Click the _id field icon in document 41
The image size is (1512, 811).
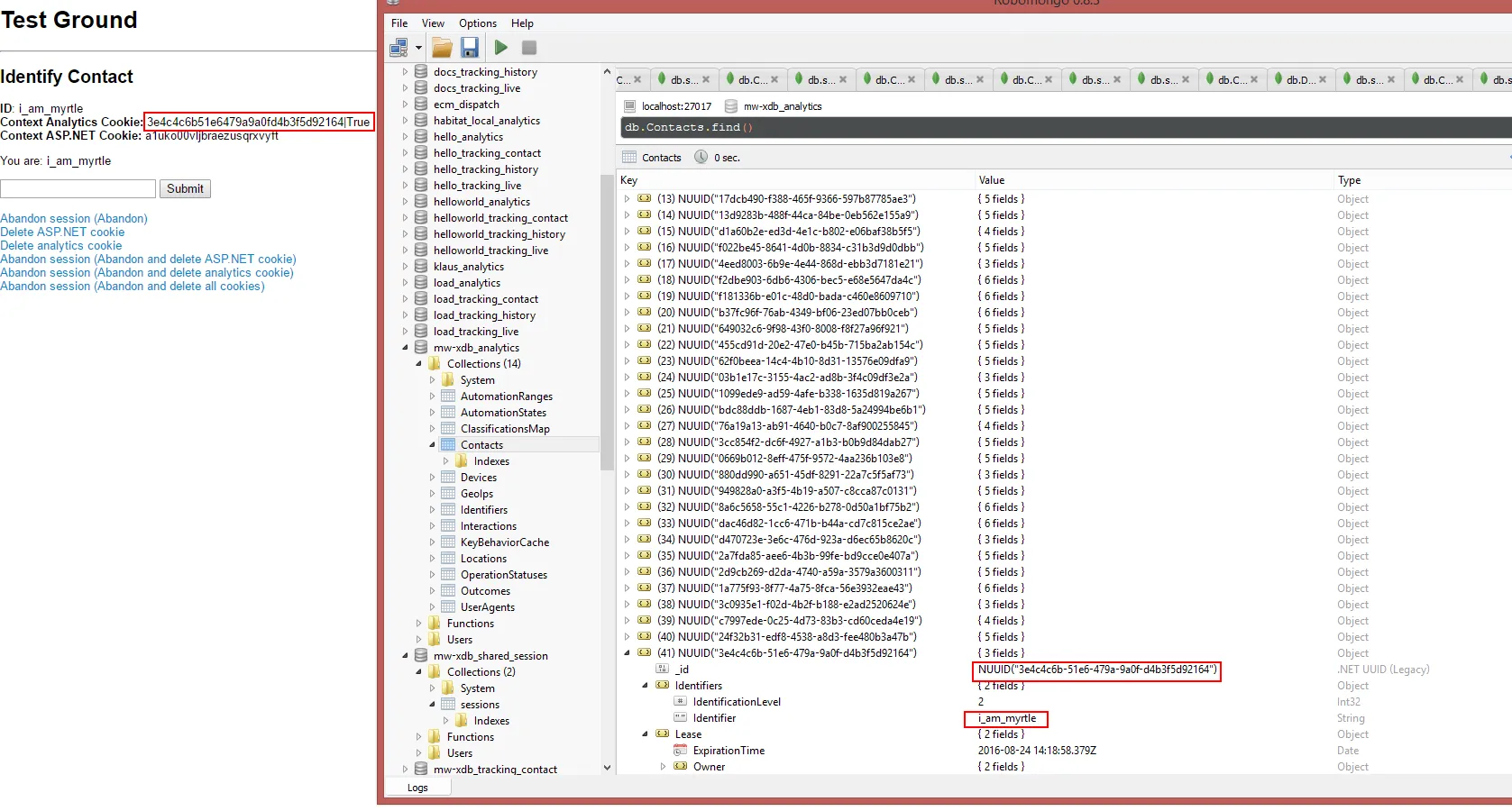(663, 670)
